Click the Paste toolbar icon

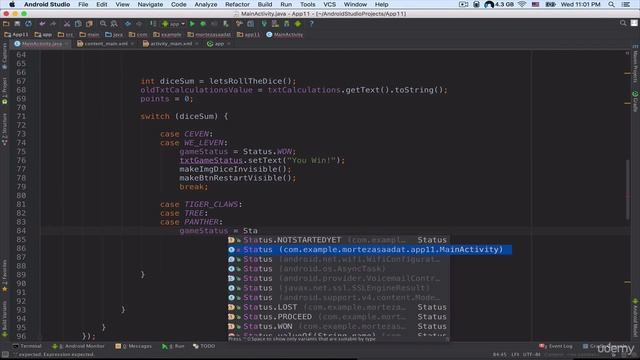(89, 24)
